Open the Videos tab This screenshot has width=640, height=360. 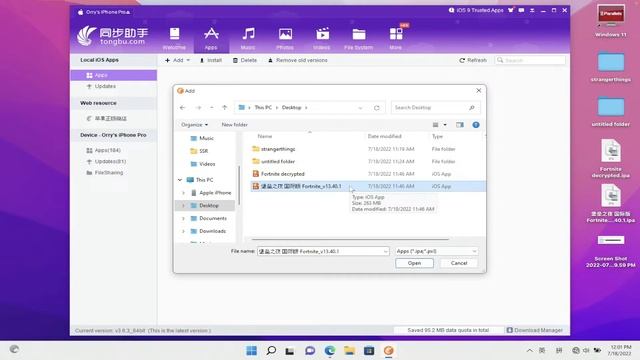(322, 39)
